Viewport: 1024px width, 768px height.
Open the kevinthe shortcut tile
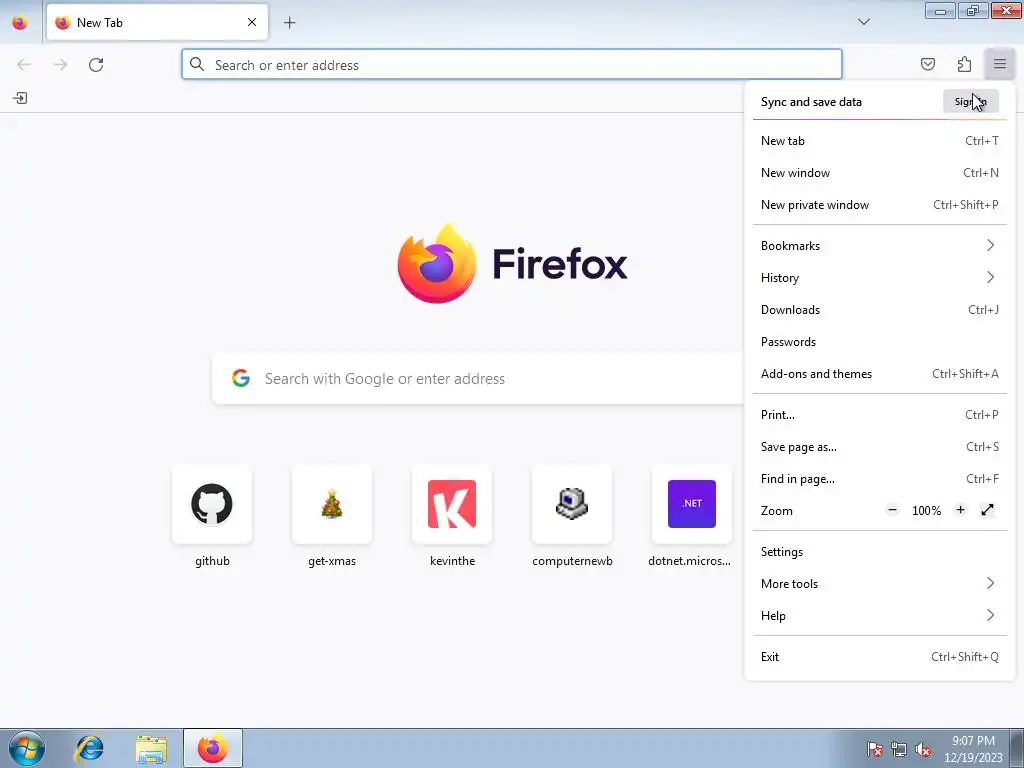pos(452,515)
